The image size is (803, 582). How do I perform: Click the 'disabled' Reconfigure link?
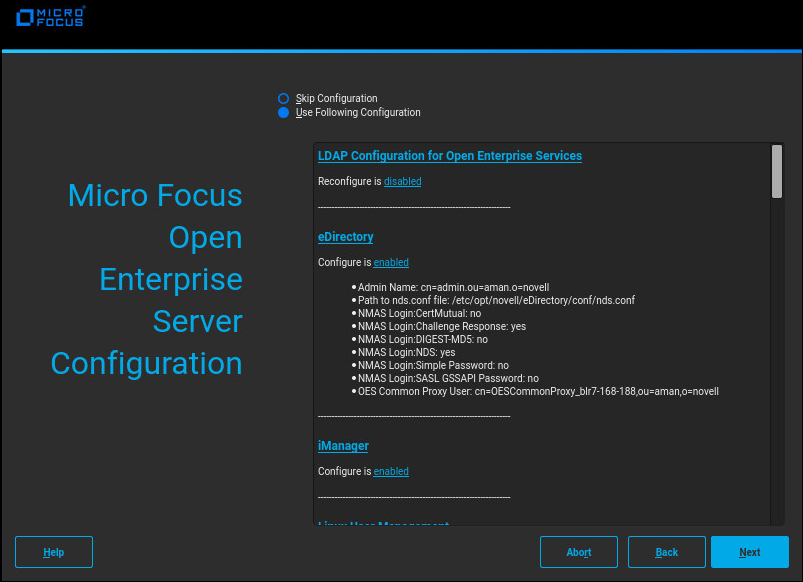(x=403, y=181)
